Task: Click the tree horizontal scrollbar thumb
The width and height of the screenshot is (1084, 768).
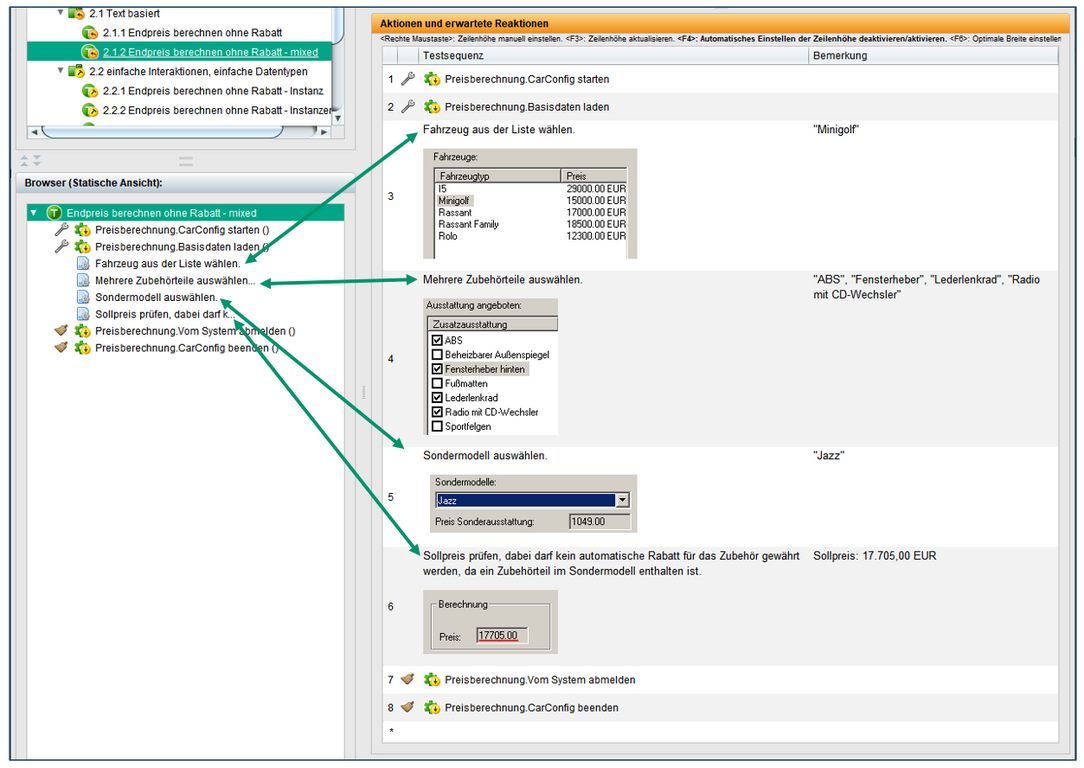Action: pyautogui.click(x=162, y=131)
